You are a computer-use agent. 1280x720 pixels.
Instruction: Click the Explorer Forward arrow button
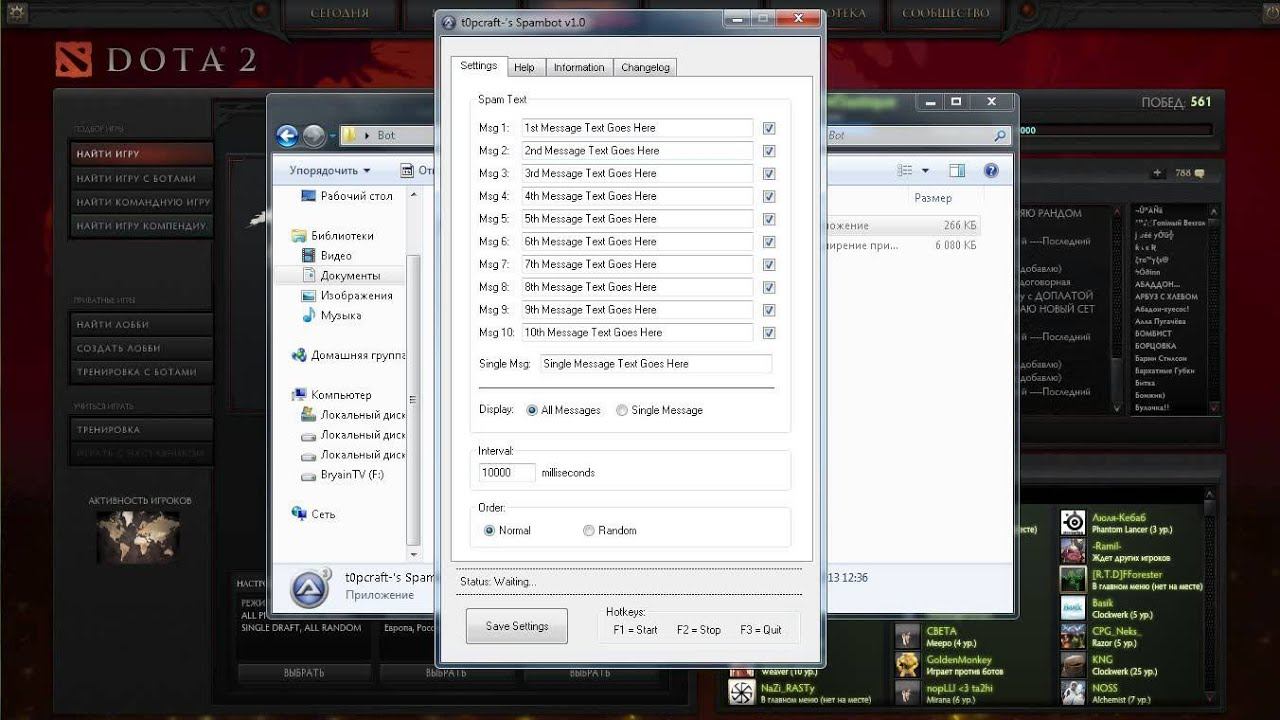pos(313,136)
